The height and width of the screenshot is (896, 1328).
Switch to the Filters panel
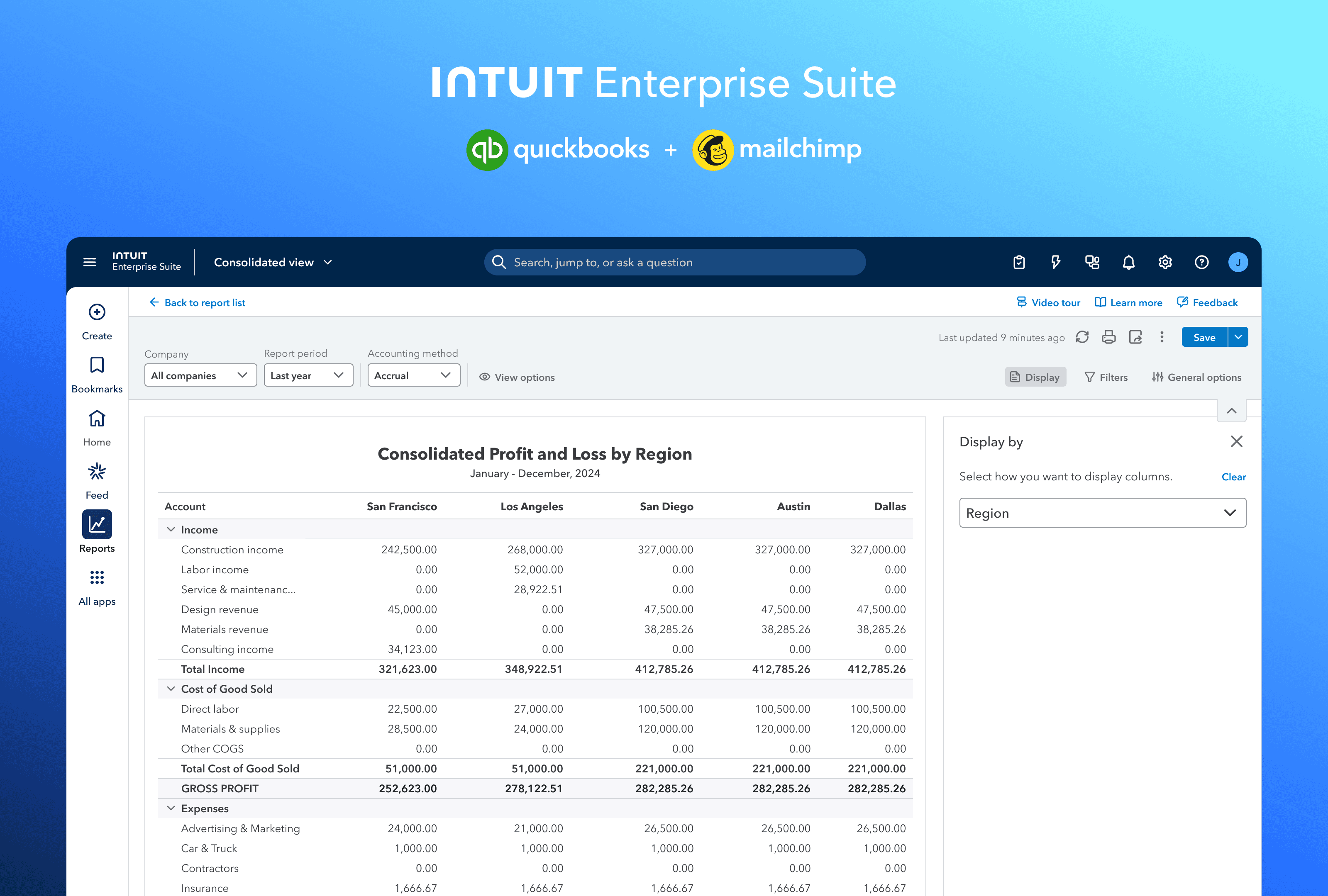point(1106,377)
